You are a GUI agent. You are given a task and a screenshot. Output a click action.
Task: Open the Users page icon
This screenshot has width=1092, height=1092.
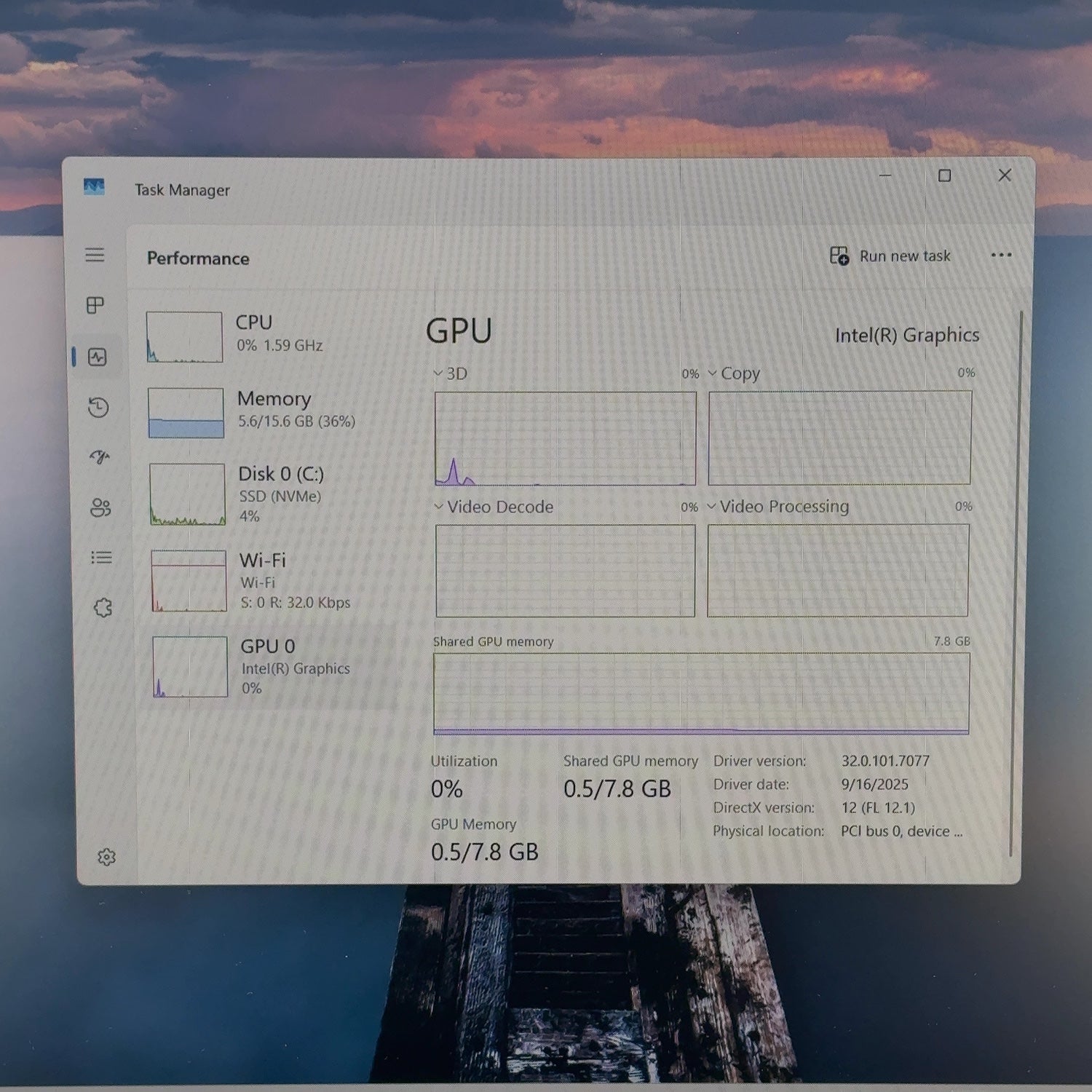[100, 507]
